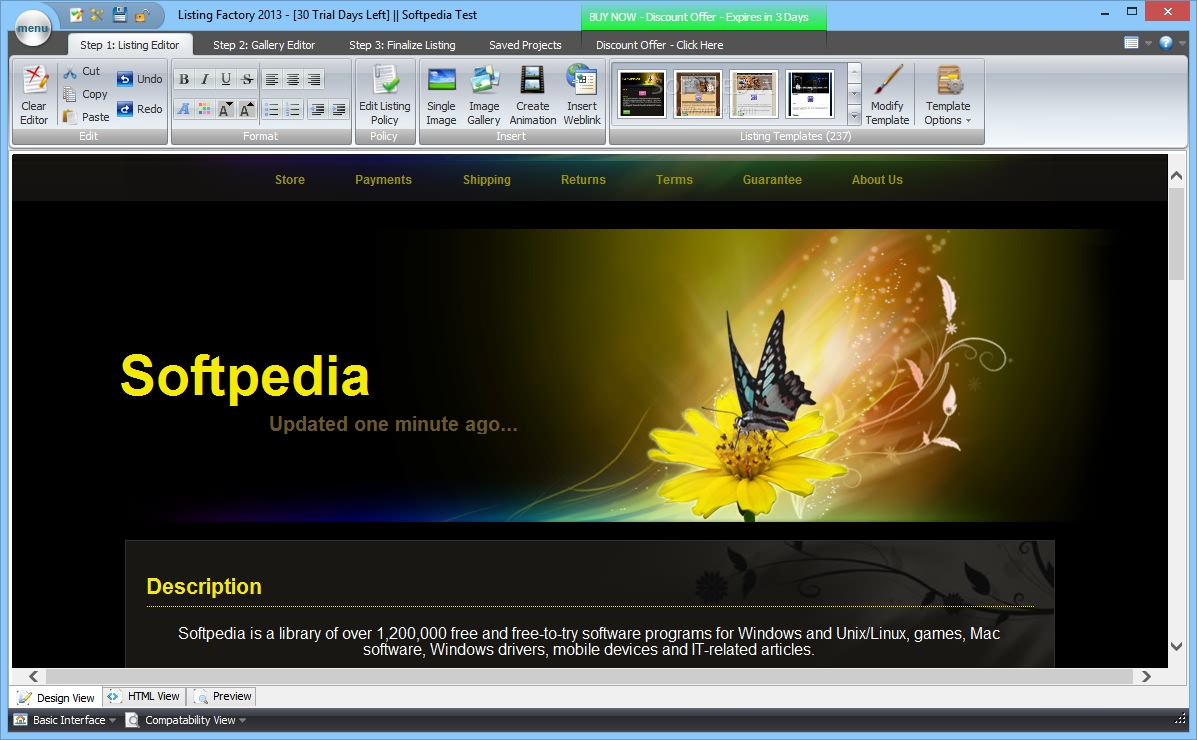
Task: Insert a Single Image
Action: point(441,96)
